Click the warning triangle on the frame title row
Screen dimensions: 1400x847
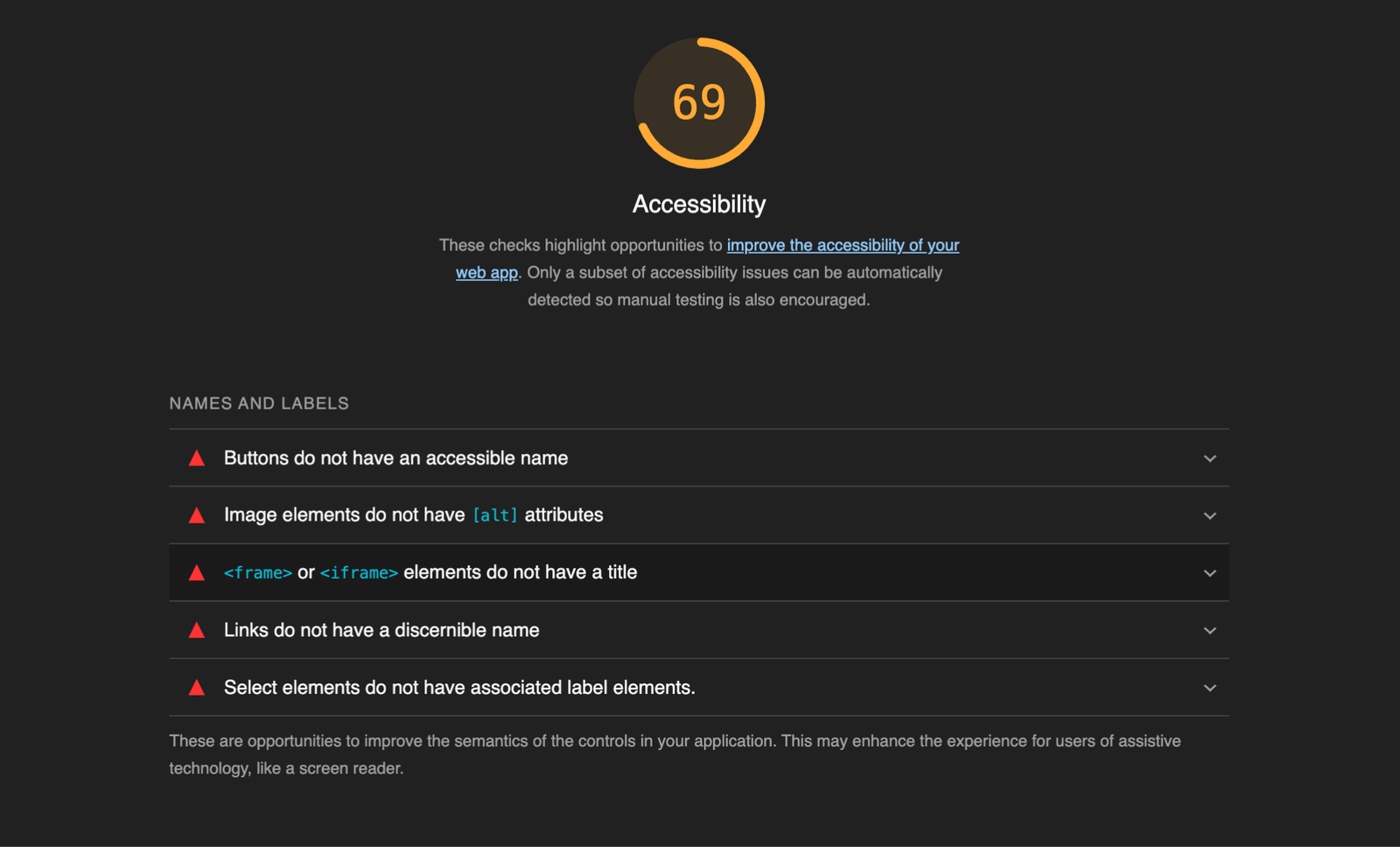tap(197, 573)
